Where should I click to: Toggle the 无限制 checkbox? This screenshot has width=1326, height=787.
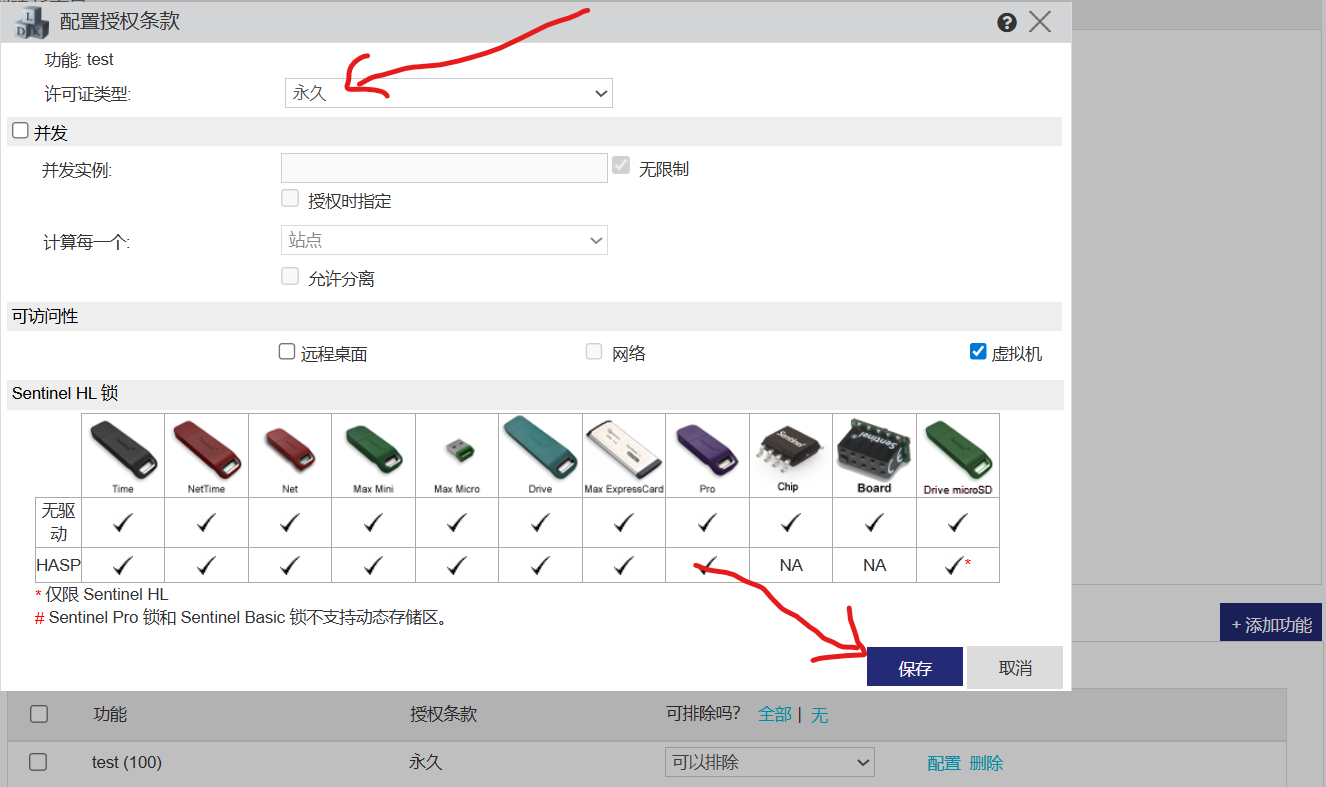[621, 166]
